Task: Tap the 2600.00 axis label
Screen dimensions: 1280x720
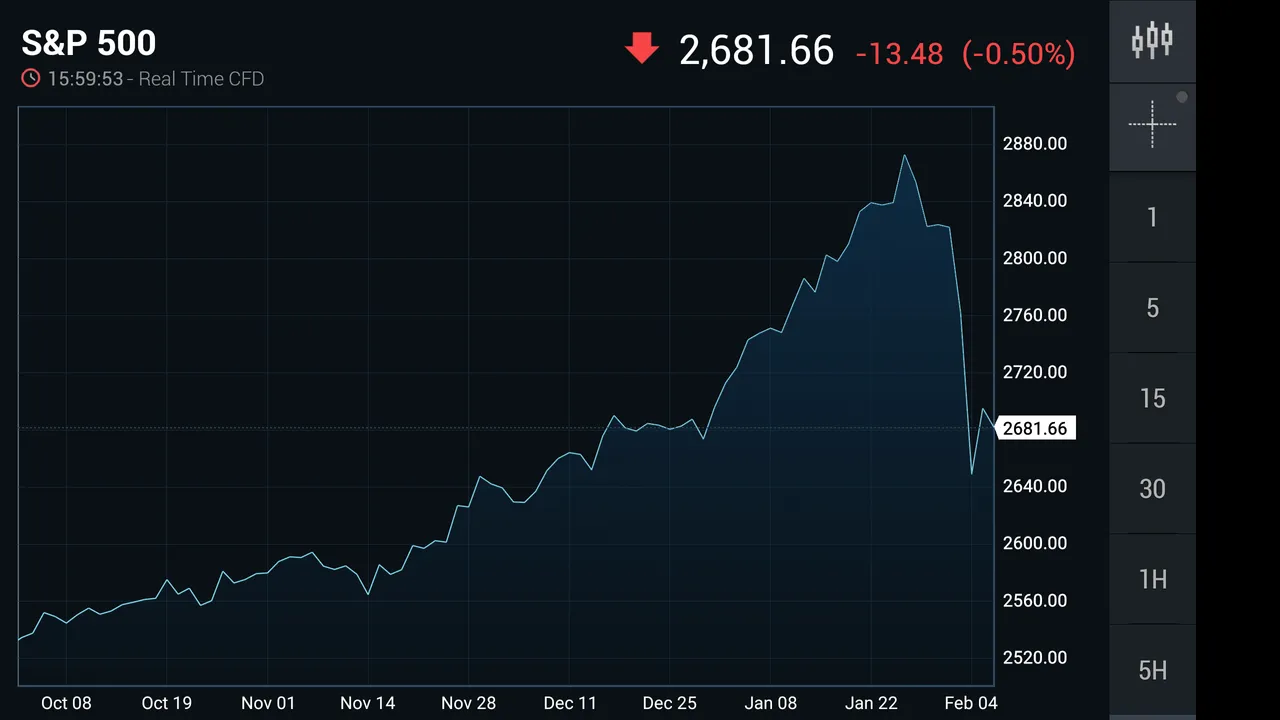Action: (1035, 543)
